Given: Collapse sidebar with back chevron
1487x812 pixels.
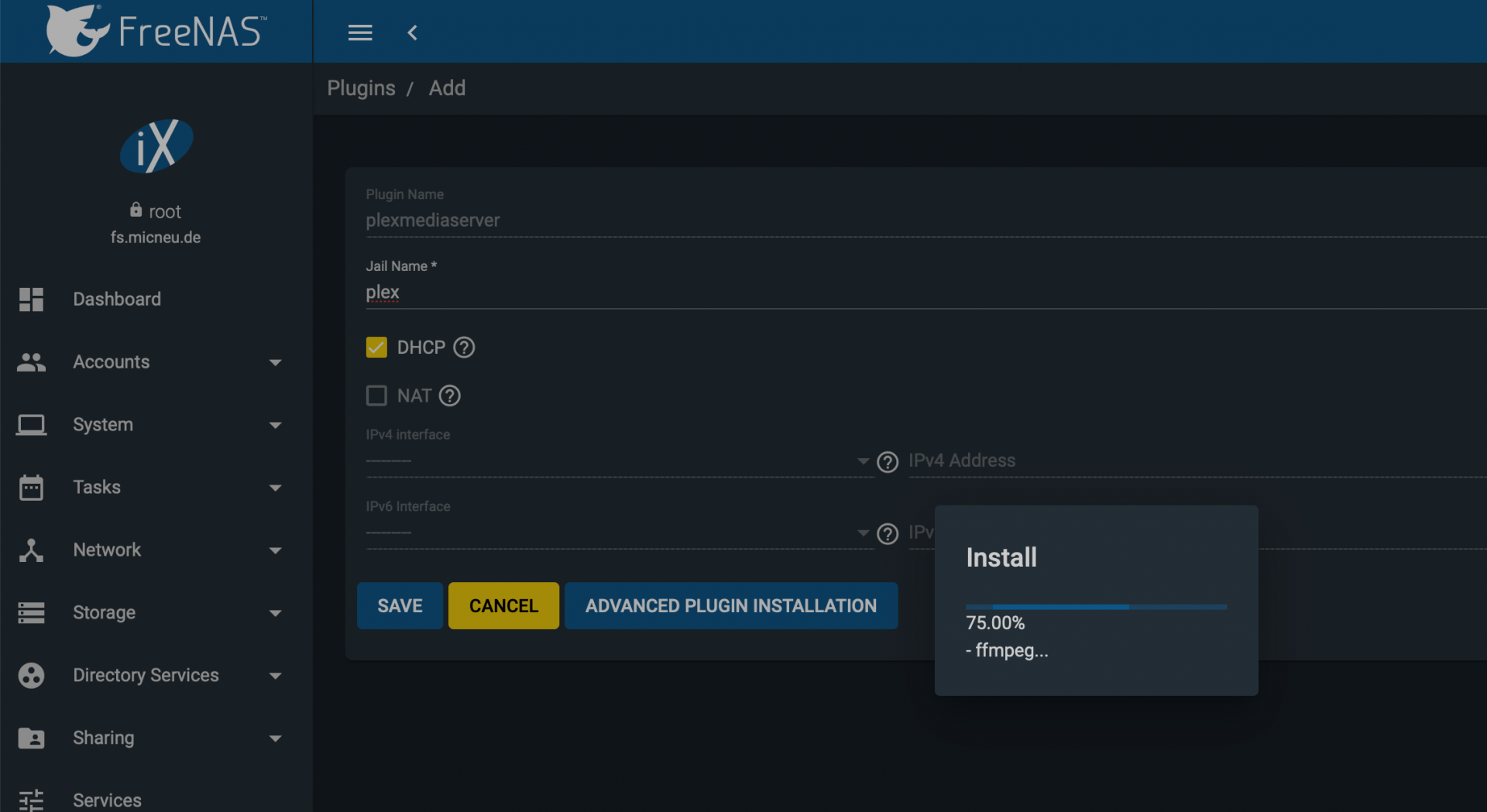Looking at the screenshot, I should [413, 33].
